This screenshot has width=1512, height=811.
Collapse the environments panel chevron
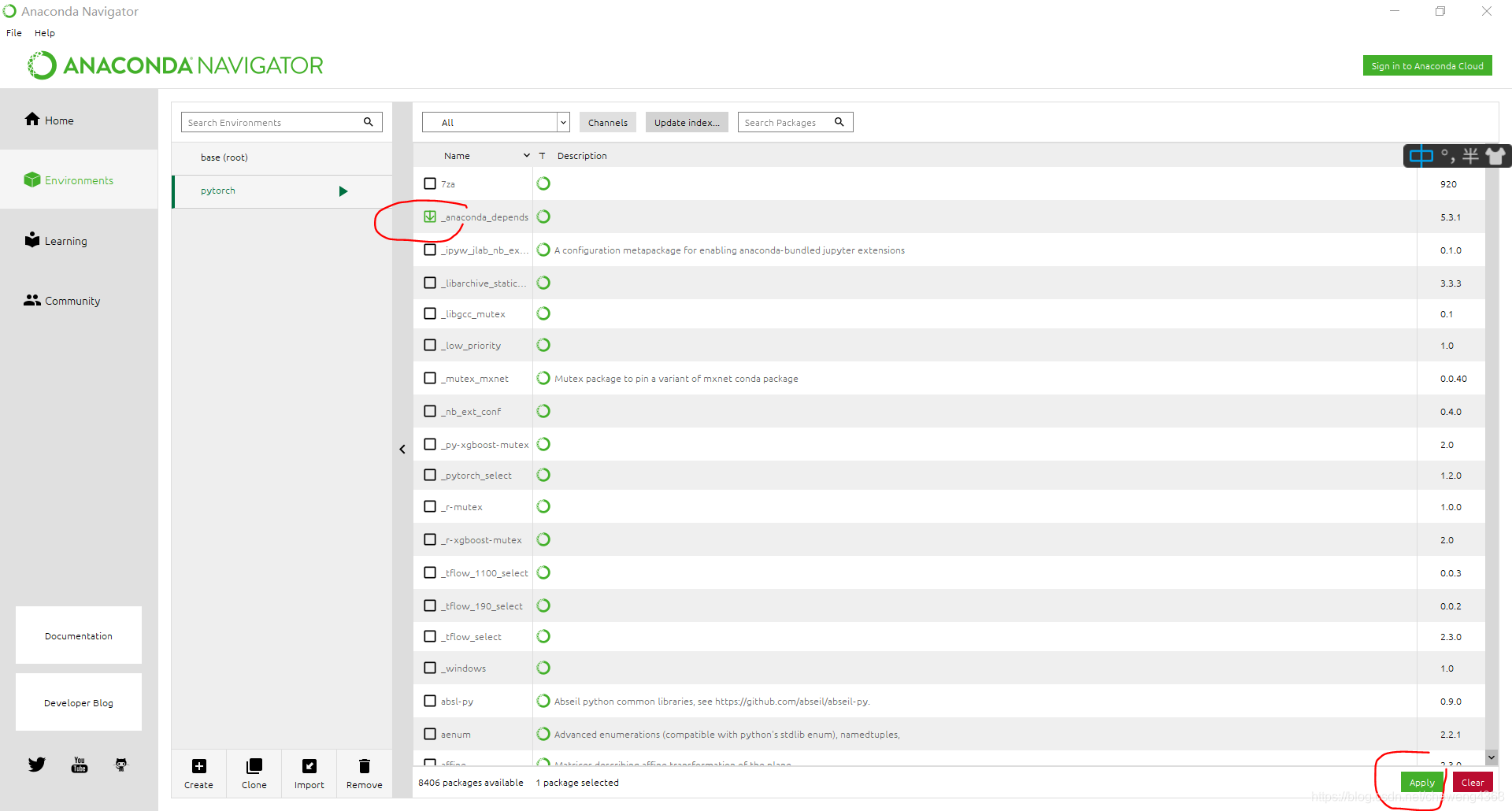tap(402, 450)
